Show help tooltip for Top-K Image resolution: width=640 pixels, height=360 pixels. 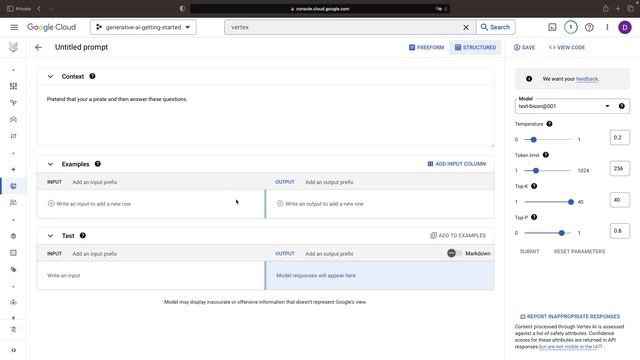[534, 186]
